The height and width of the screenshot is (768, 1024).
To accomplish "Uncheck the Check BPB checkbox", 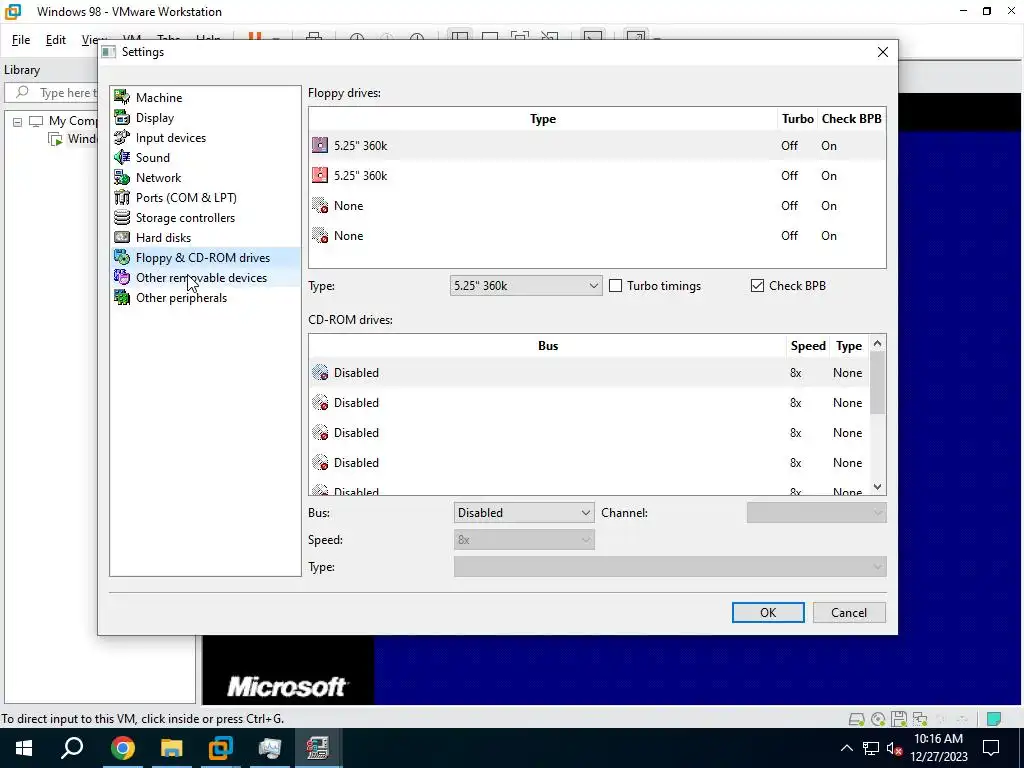I will click(x=757, y=286).
